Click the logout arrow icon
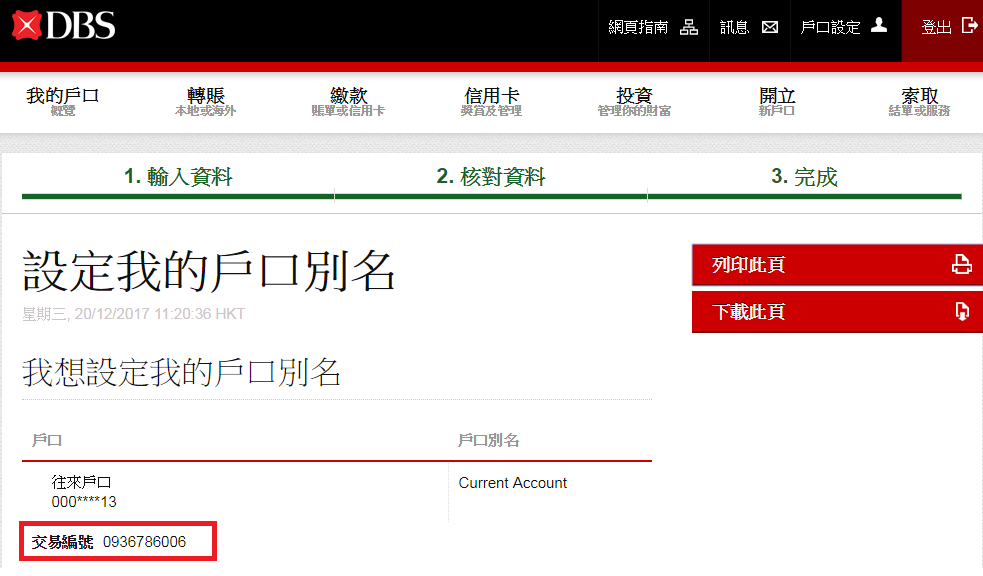 [969, 26]
